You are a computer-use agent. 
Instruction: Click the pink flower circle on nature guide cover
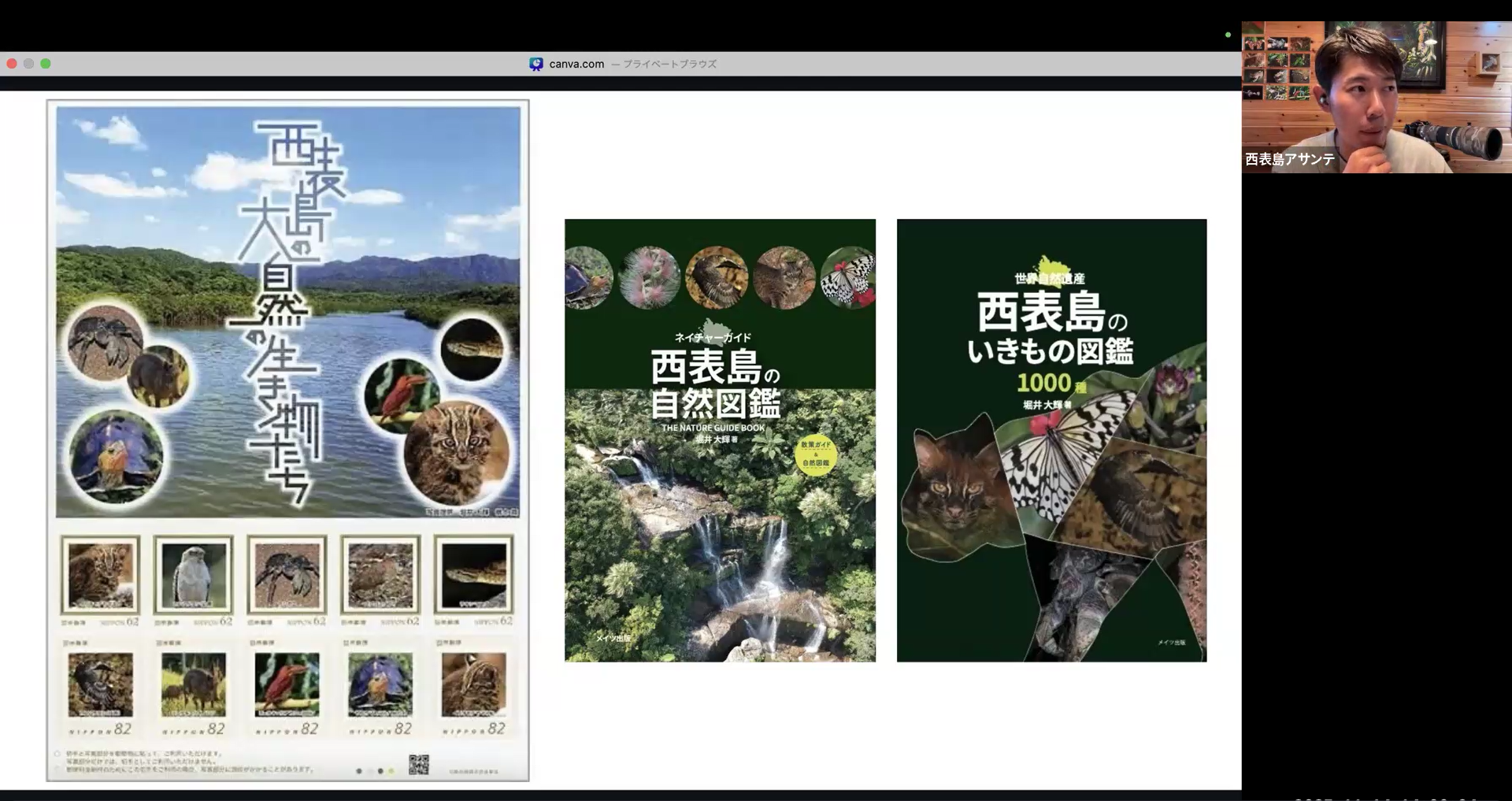coord(650,277)
